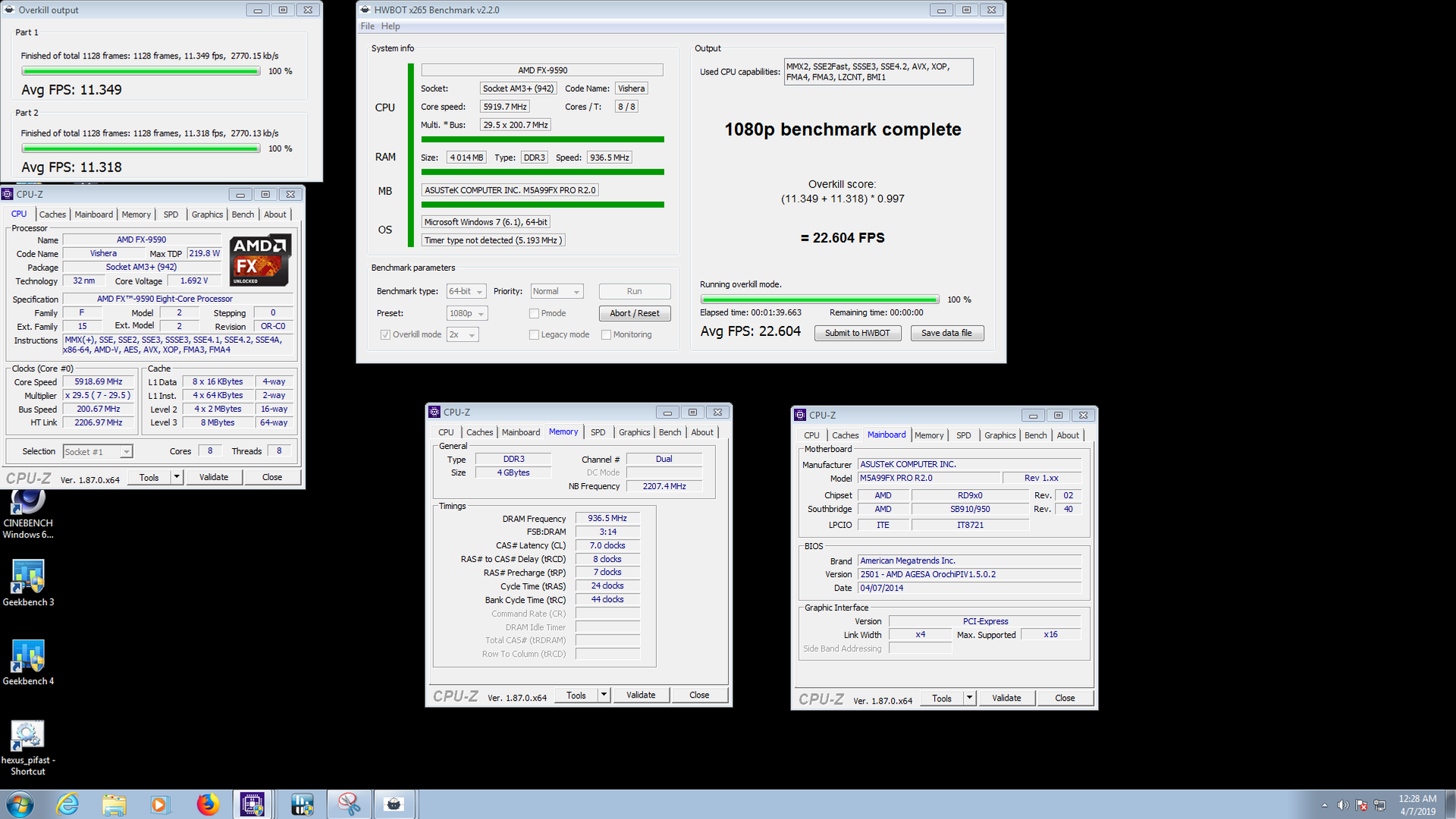This screenshot has height=819, width=1456.
Task: Expand Tools arrow in CPU-Z CPU window
Action: [177, 477]
